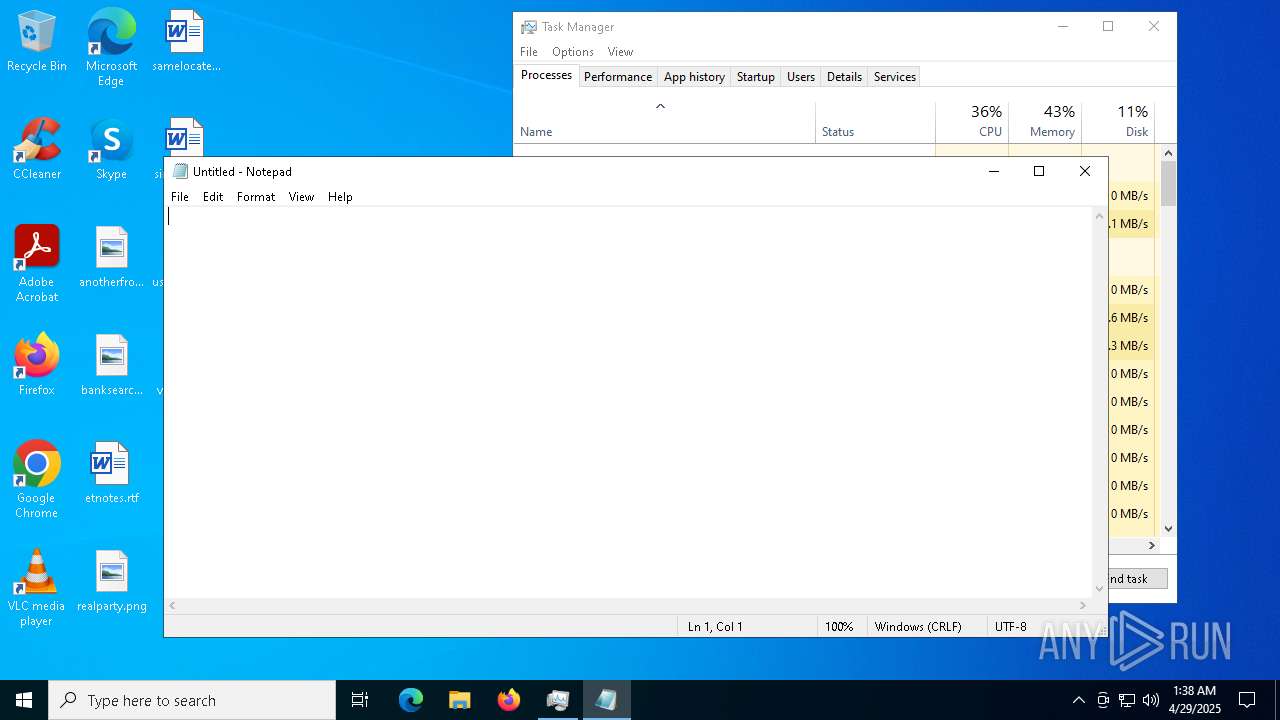Open Google Chrome desktop shortcut

pos(37,480)
